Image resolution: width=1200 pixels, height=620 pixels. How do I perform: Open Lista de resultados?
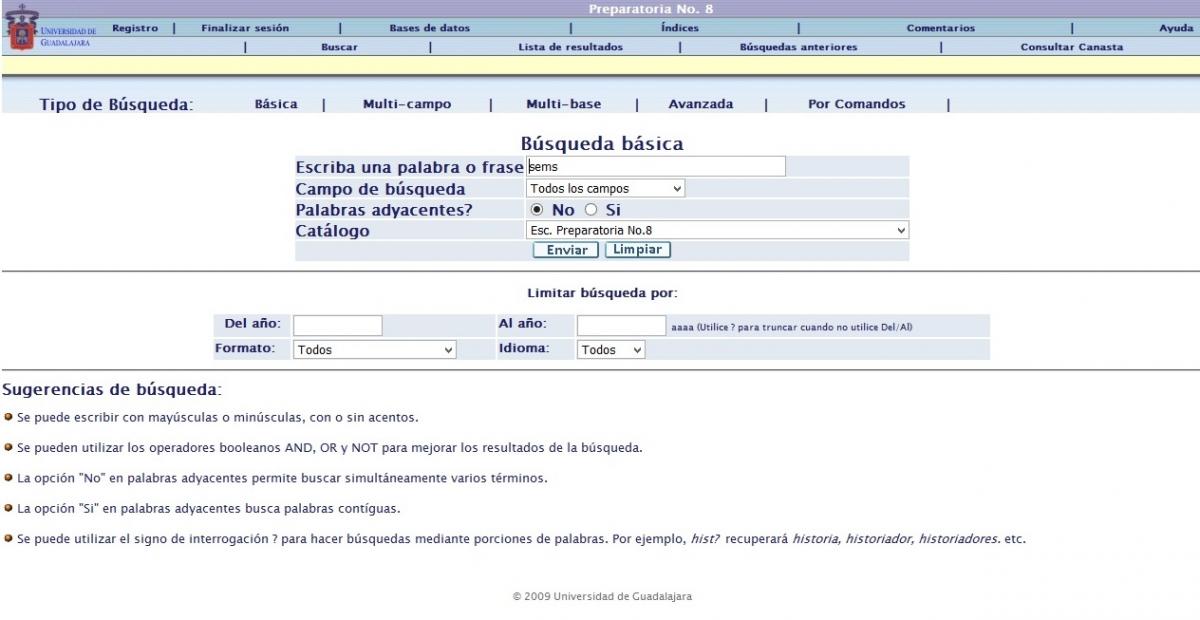pos(570,47)
